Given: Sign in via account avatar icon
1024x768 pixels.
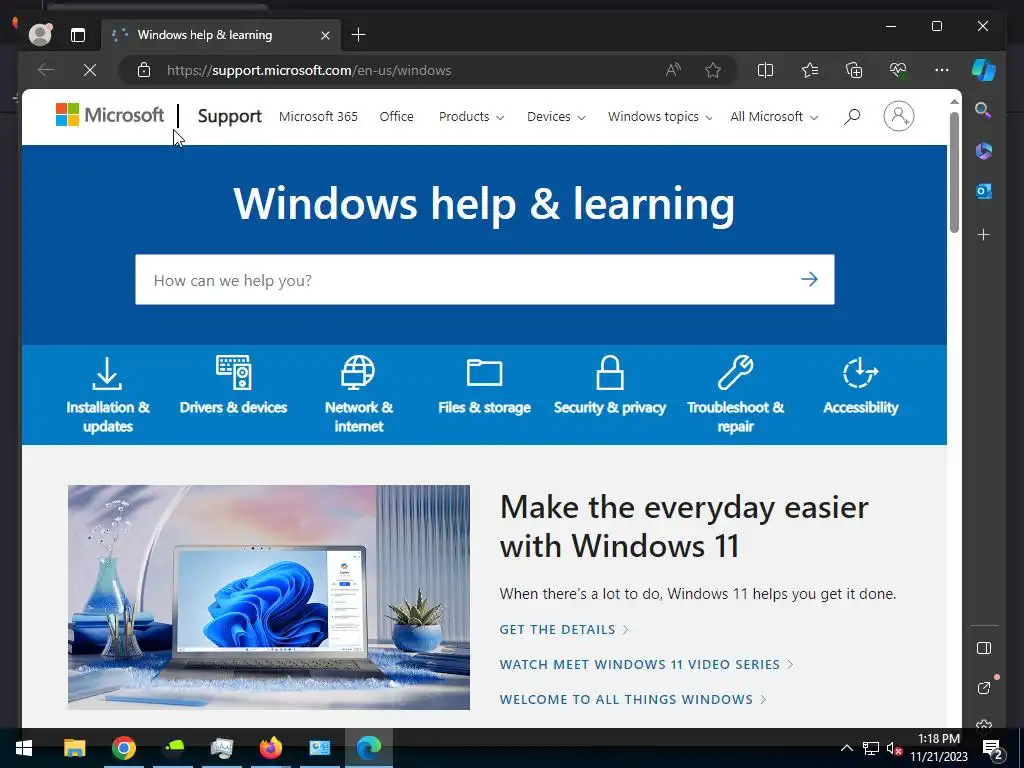Looking at the screenshot, I should pos(899,116).
